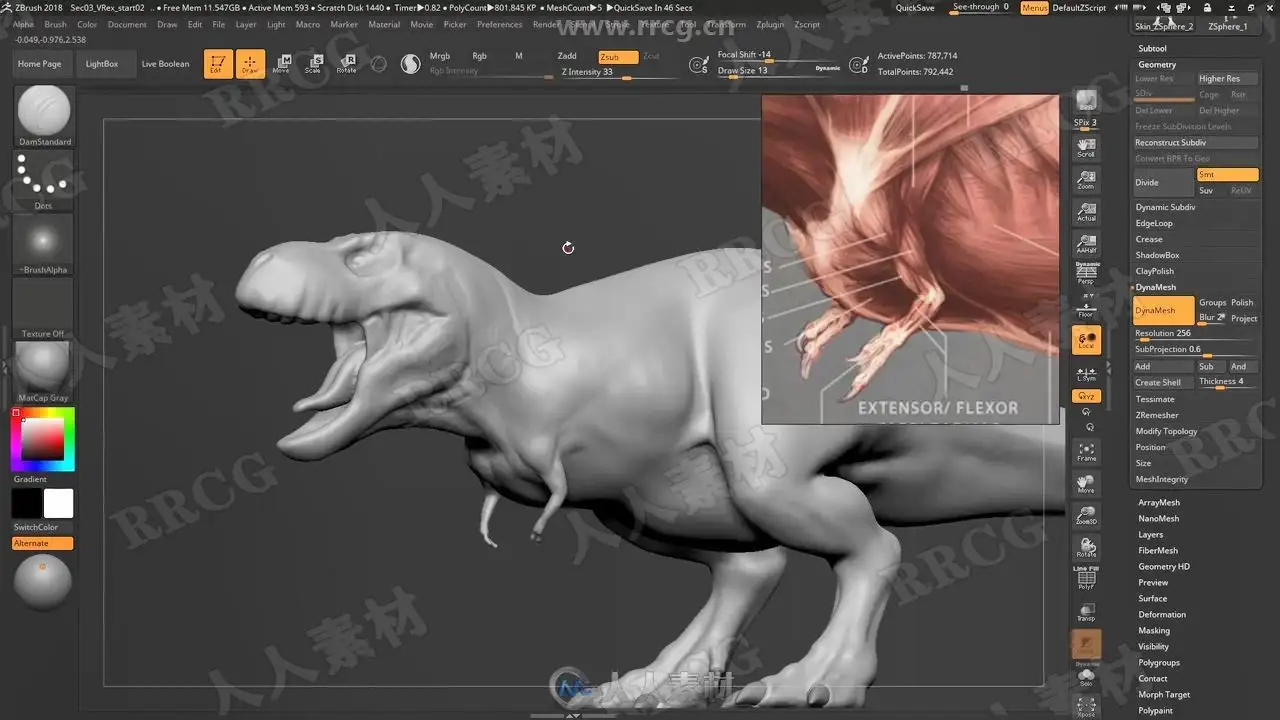The image size is (1280, 720).
Task: Enable the Zadd sculpt mode
Action: click(x=567, y=57)
